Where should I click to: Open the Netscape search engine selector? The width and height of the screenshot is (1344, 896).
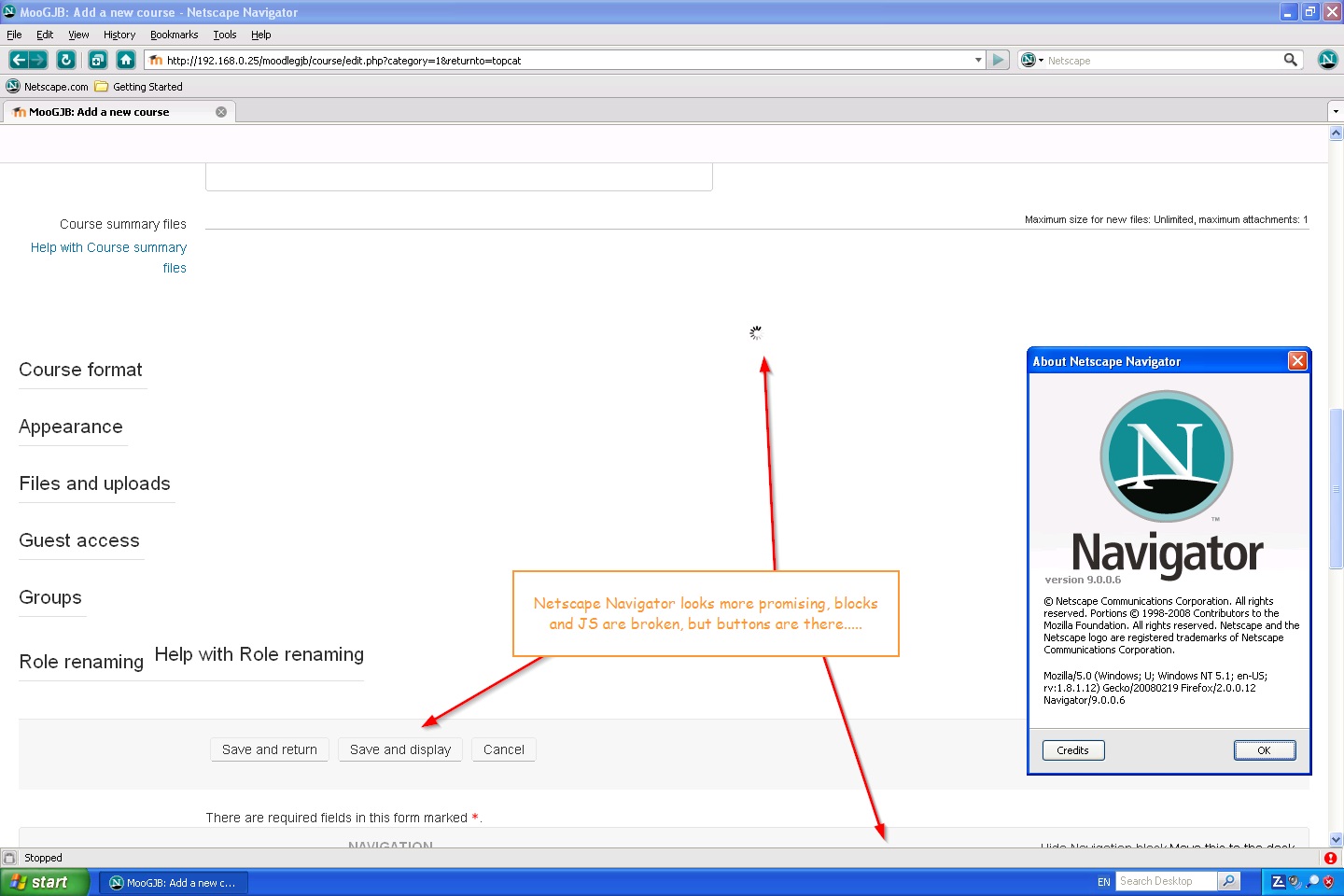[x=1031, y=60]
